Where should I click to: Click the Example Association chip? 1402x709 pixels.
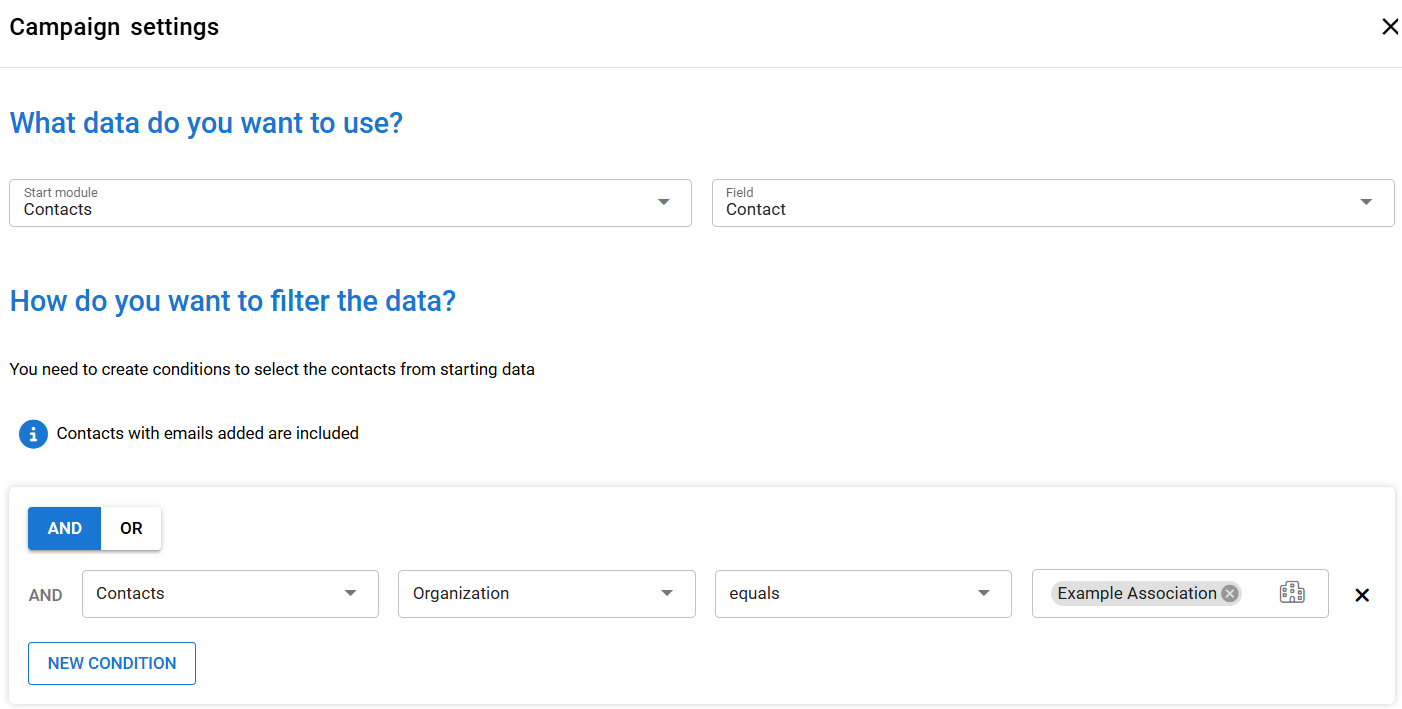[1136, 594]
